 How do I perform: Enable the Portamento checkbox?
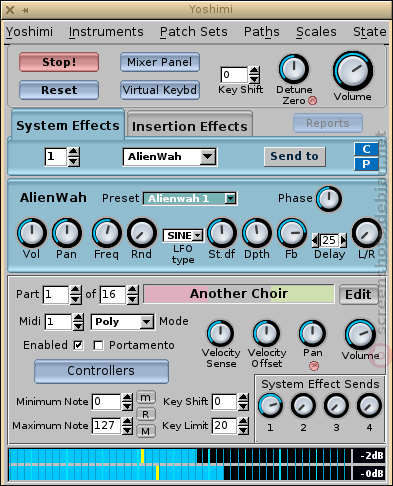(98, 345)
